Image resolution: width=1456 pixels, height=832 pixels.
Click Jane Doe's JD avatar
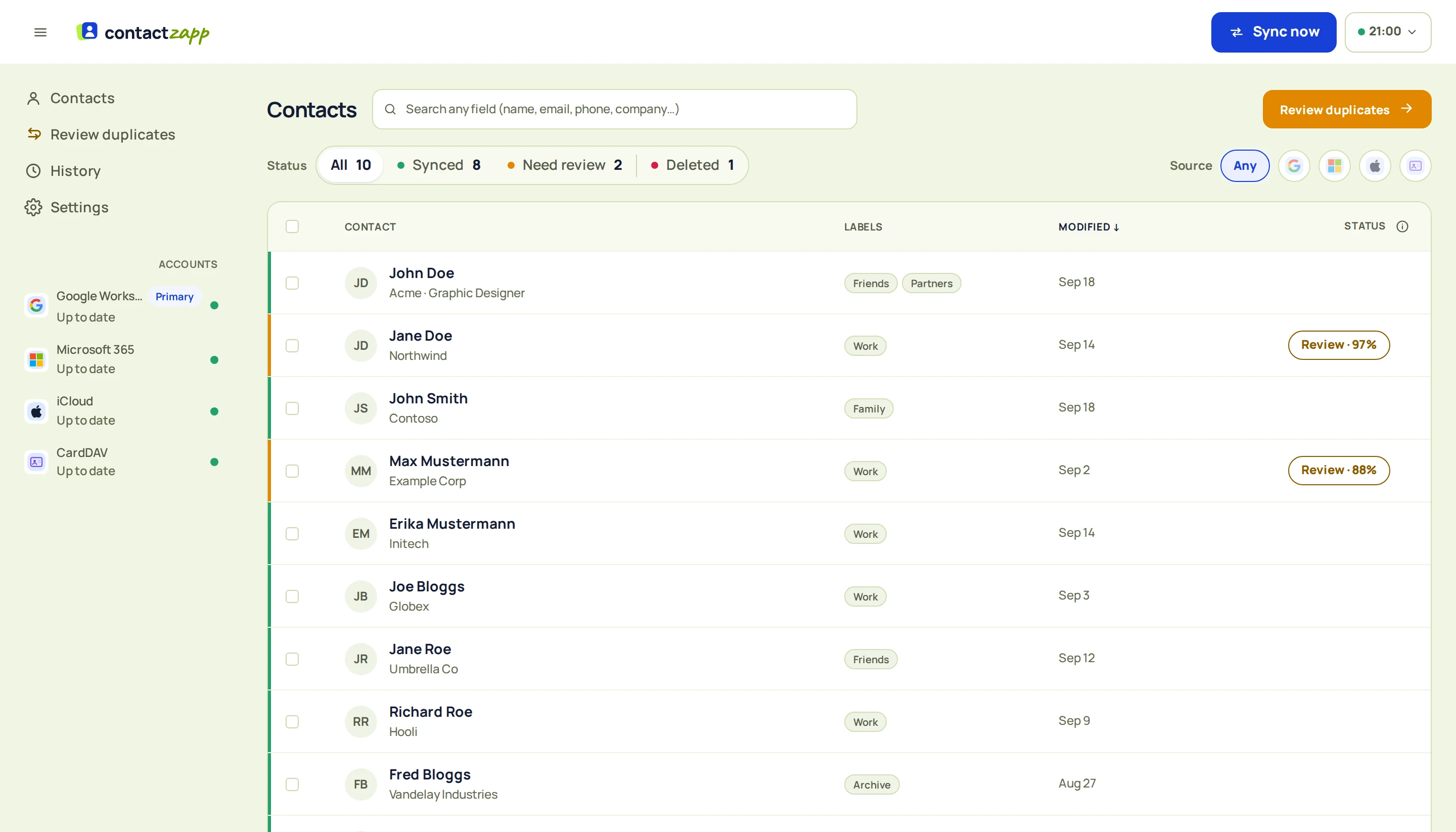360,346
